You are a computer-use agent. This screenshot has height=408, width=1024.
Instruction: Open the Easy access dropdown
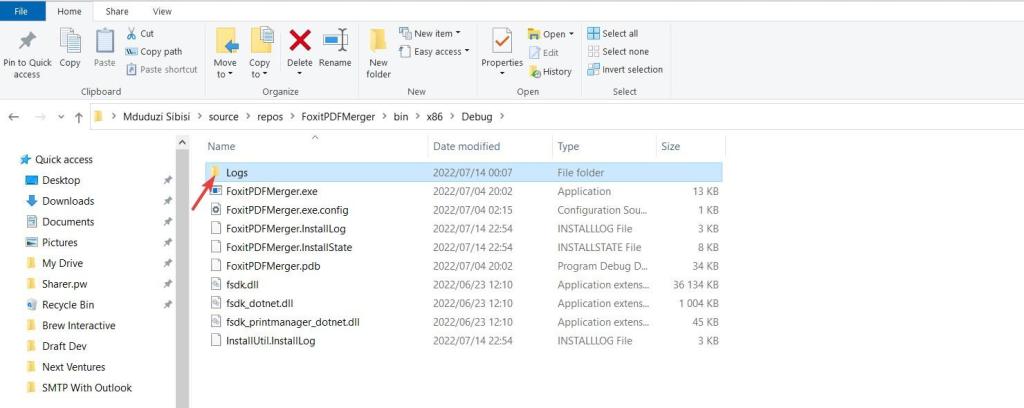[x=434, y=52]
